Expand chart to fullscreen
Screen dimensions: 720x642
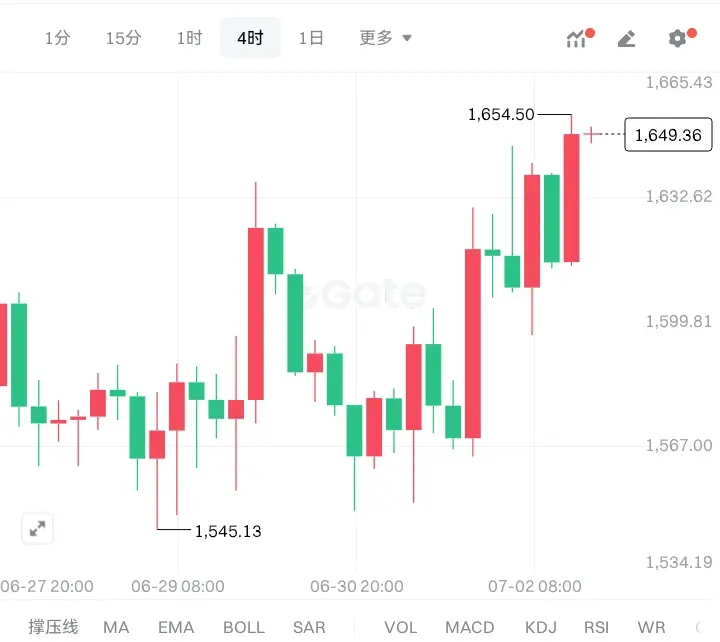pos(38,529)
